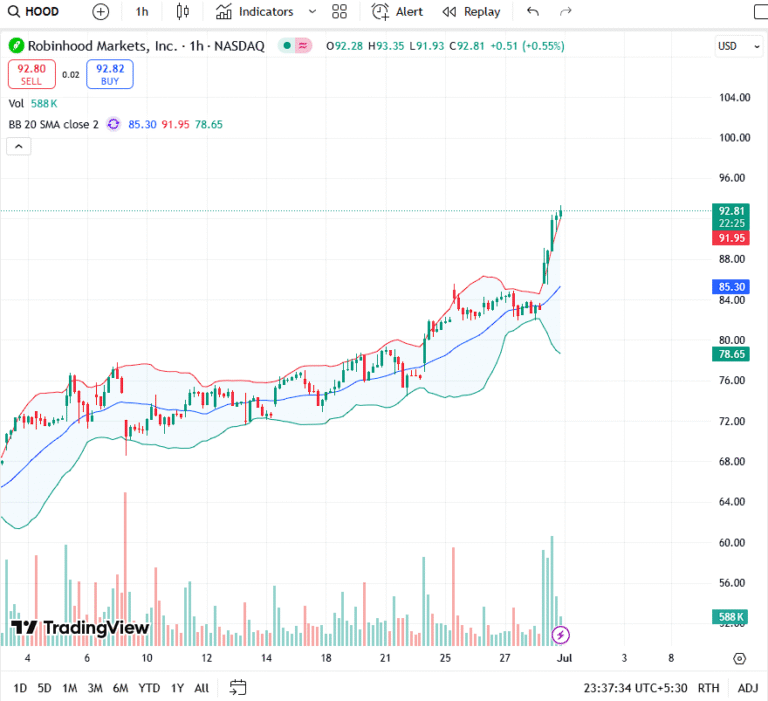This screenshot has width=768, height=701.
Task: Toggle the RTH session setting
Action: click(708, 688)
